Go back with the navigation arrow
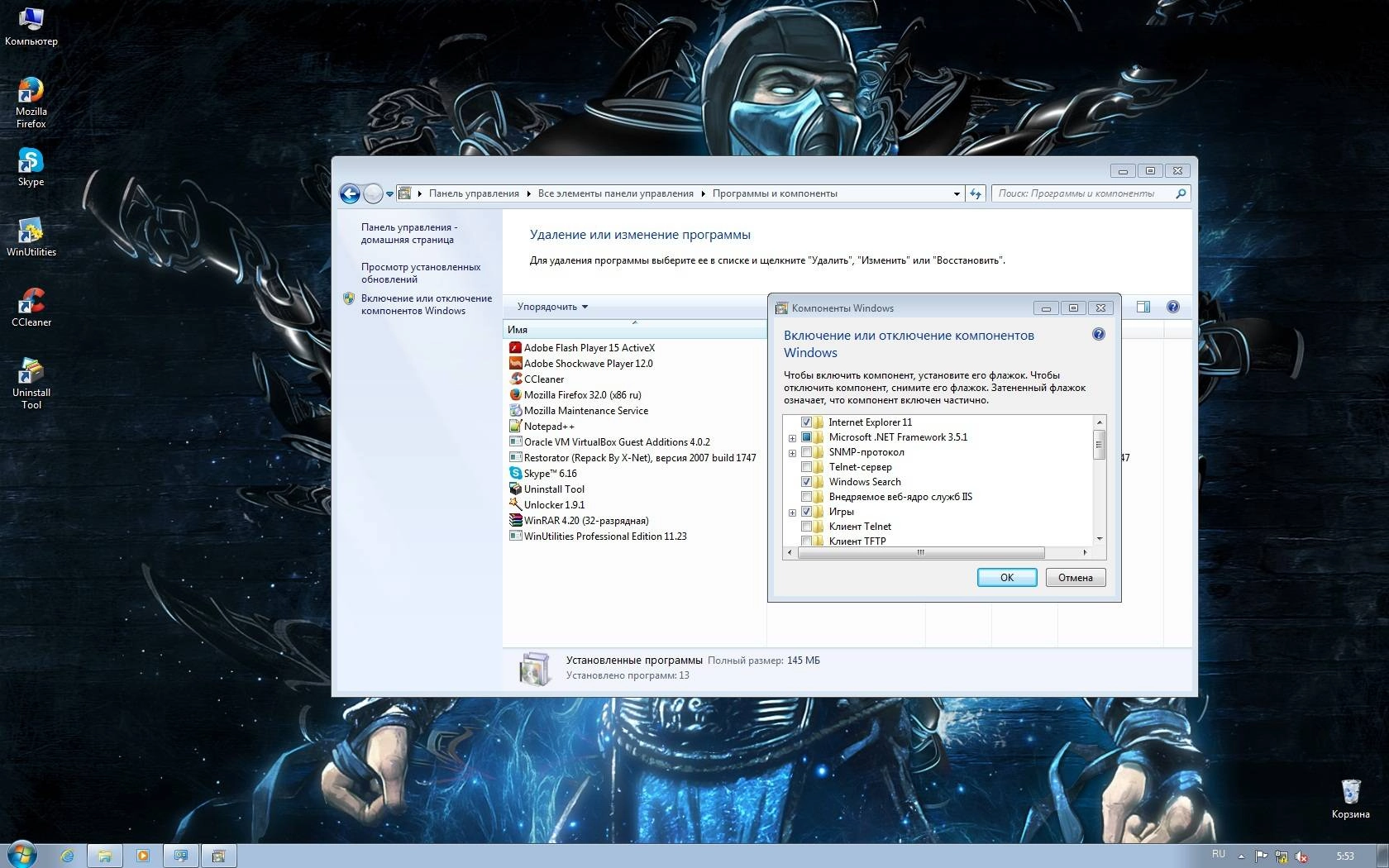This screenshot has width=1389, height=868. pyautogui.click(x=351, y=193)
